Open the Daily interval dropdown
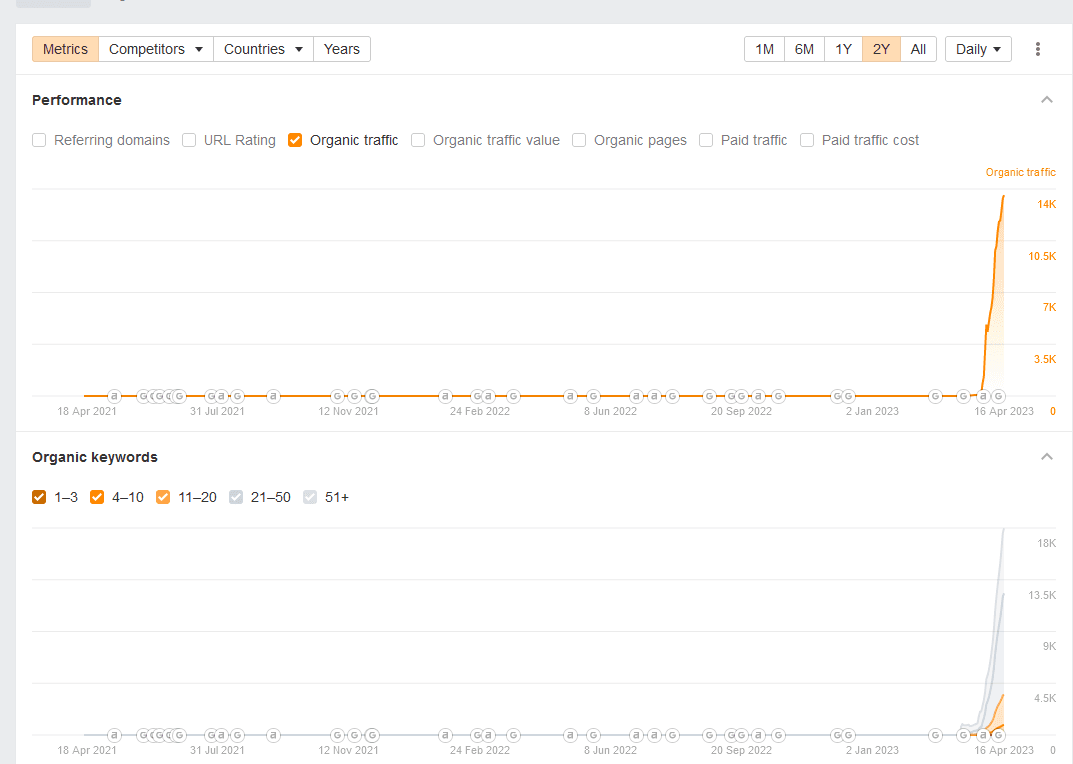The height and width of the screenshot is (764, 1073). 978,49
